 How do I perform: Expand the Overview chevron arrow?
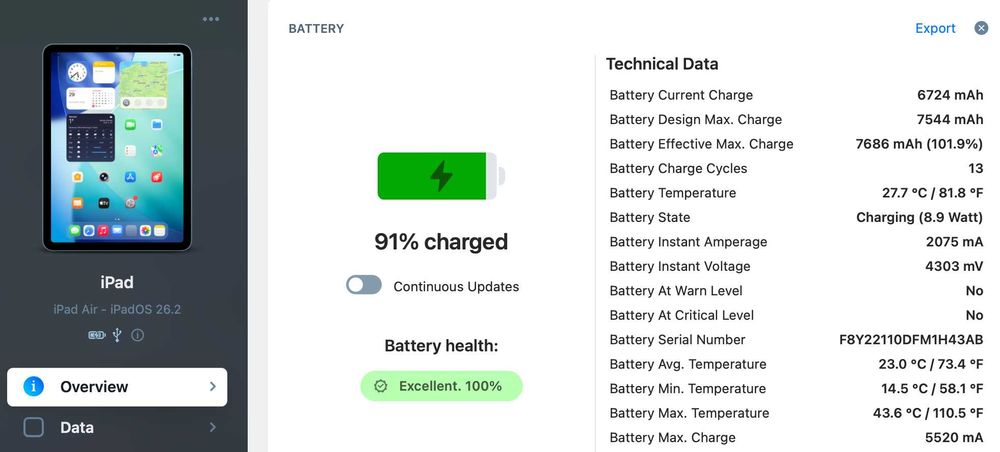pyautogui.click(x=212, y=387)
